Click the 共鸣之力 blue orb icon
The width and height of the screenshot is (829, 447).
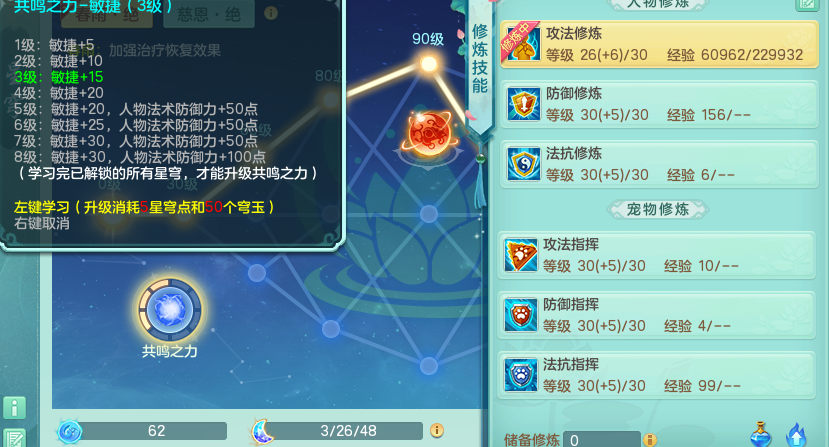point(170,309)
